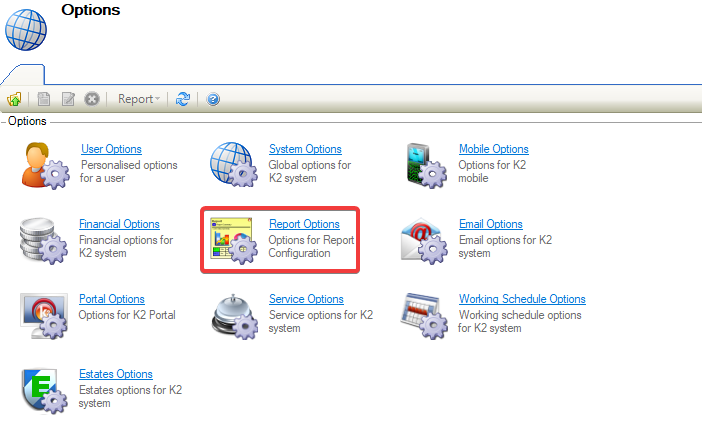Click the Working Schedule calendar icon

(424, 315)
